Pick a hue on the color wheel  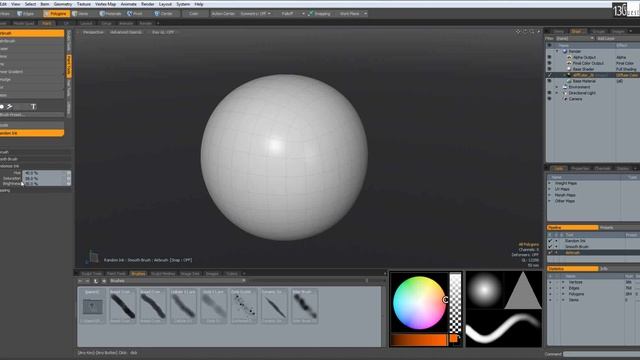tap(419, 303)
